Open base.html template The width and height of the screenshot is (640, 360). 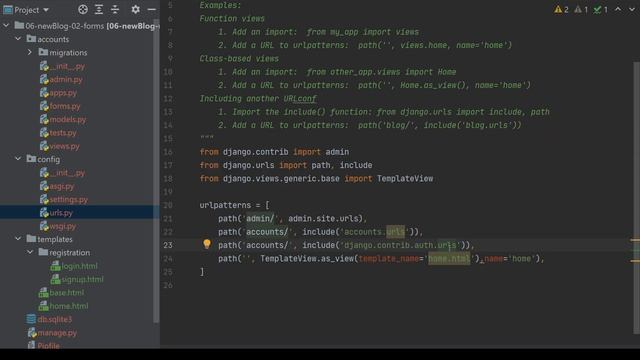67,293
